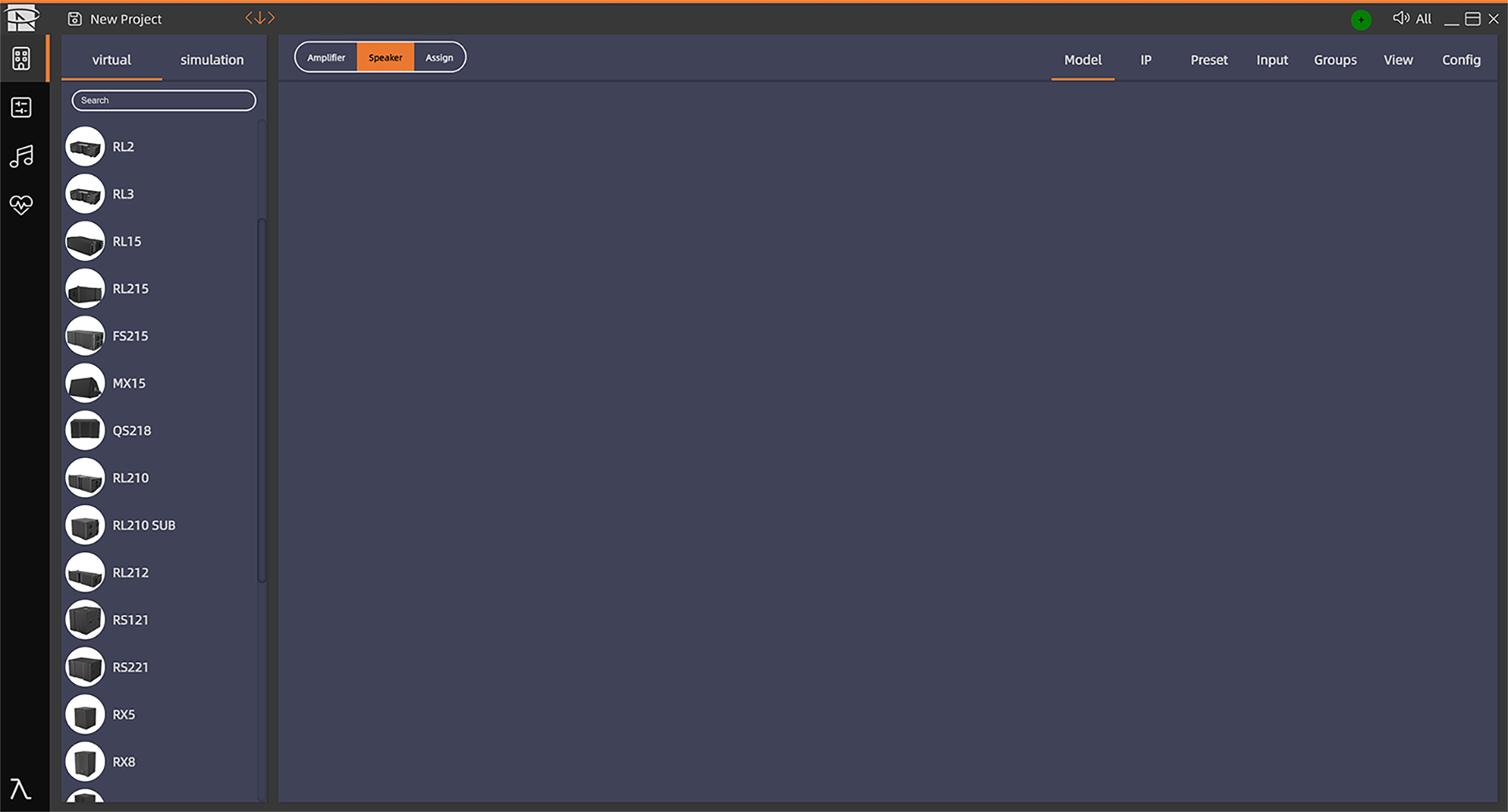Viewport: 1508px width, 812px height.
Task: Select the RL210 SUB speaker thumbnail
Action: (x=85, y=525)
